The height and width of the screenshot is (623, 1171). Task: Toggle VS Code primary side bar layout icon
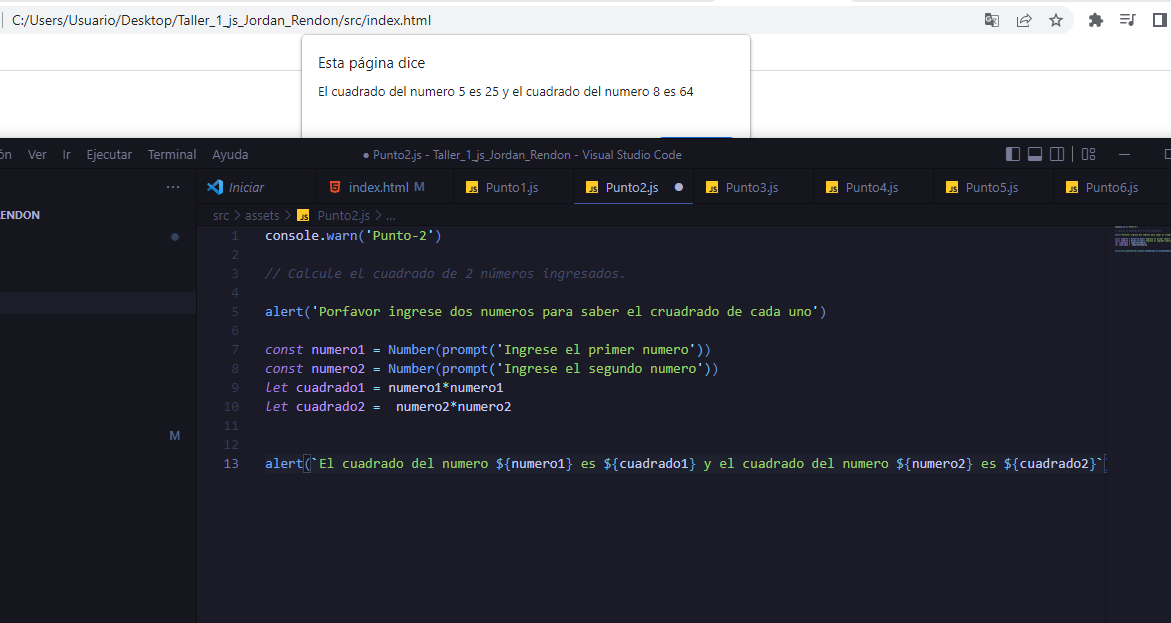click(1013, 154)
